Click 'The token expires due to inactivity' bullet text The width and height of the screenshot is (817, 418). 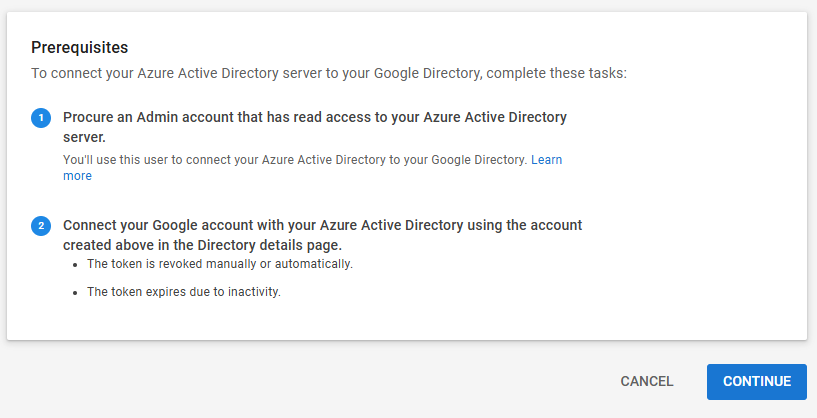(x=183, y=292)
